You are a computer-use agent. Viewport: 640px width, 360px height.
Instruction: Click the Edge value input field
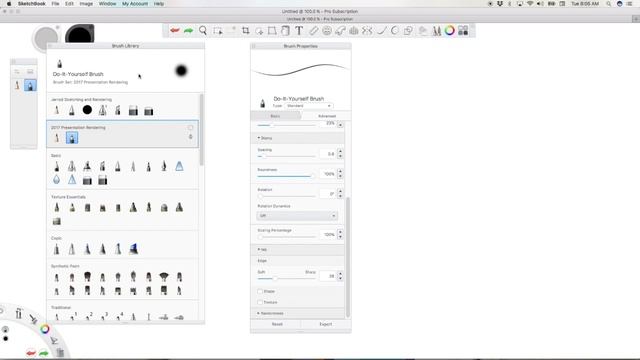pos(327,276)
